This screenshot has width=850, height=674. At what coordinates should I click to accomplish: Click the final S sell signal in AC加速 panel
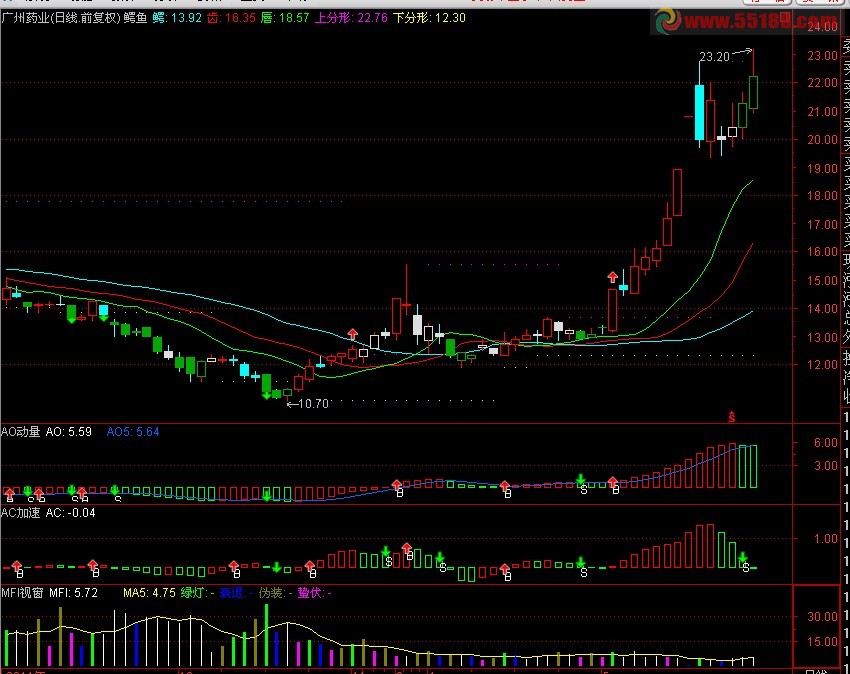point(746,567)
